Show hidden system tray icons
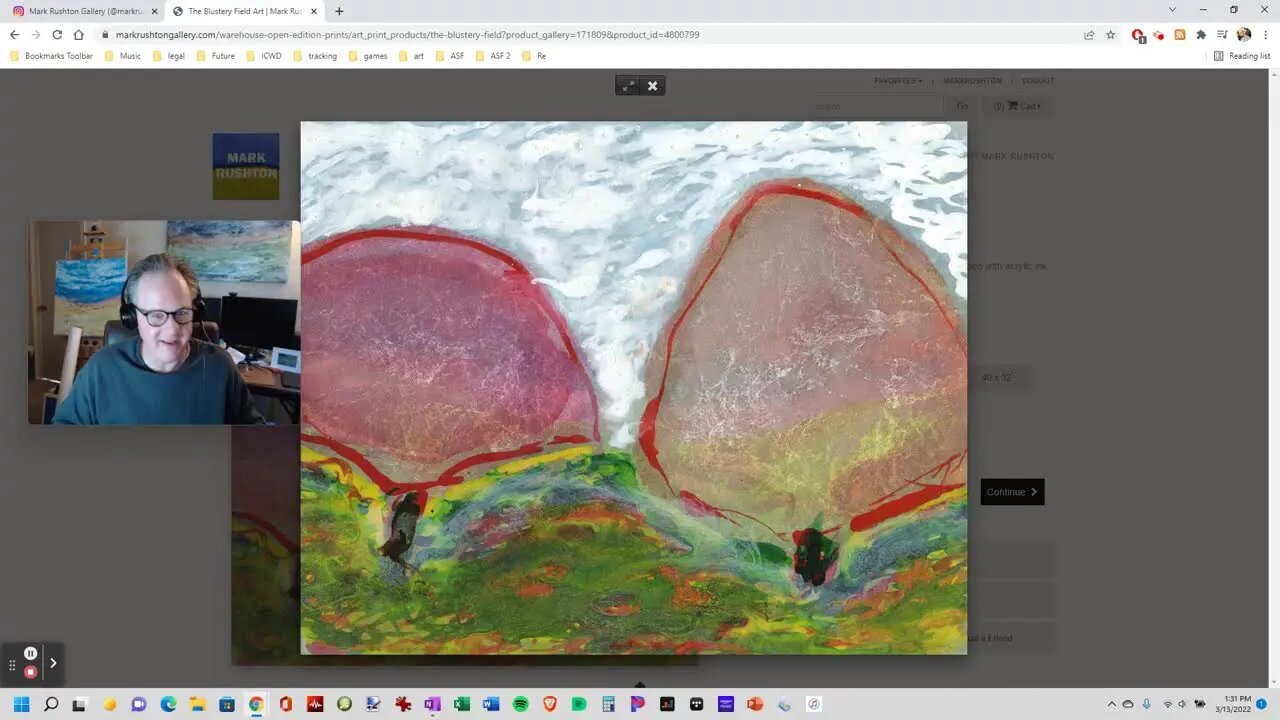 (x=1111, y=704)
